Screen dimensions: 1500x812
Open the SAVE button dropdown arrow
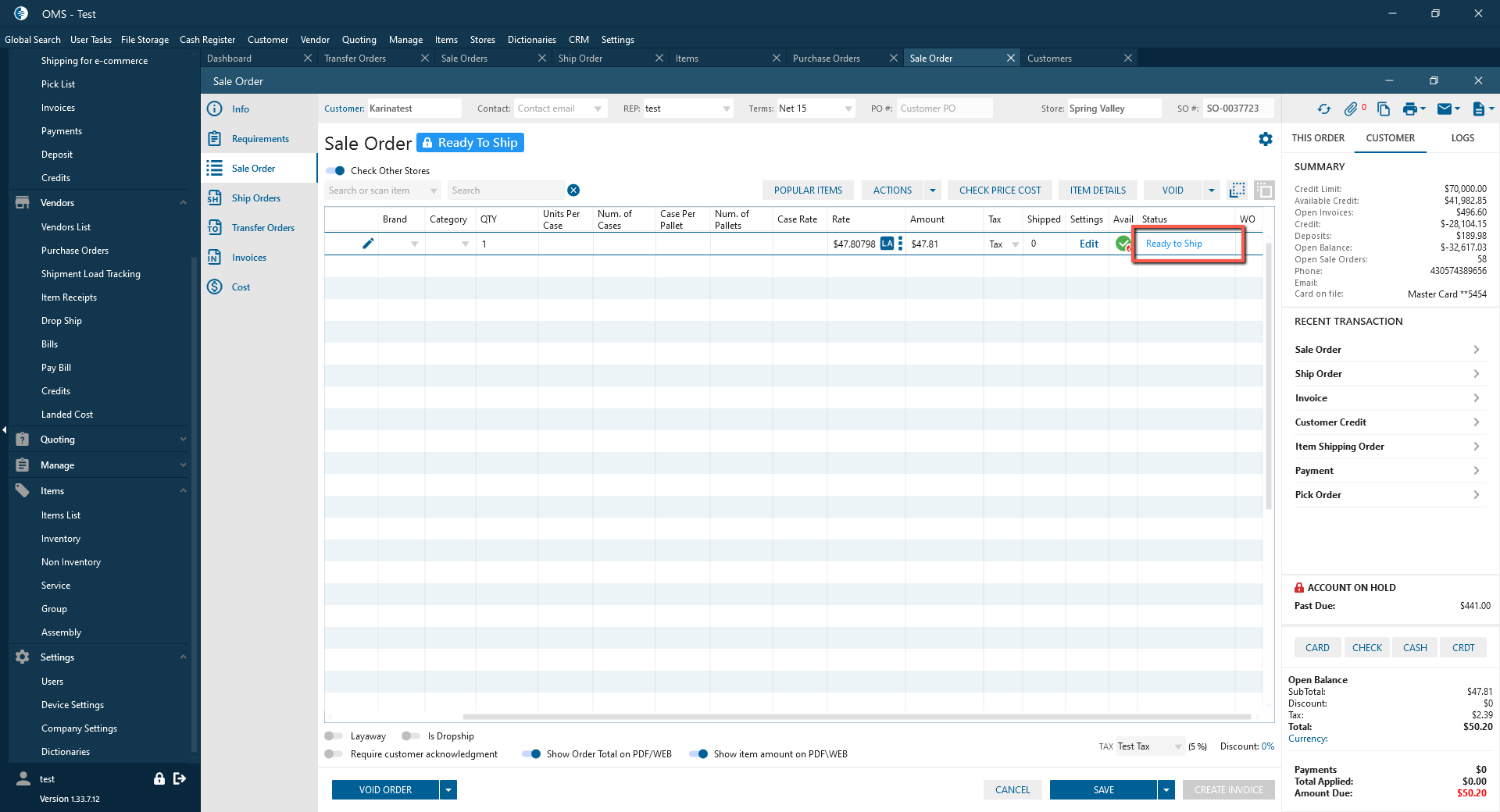click(x=1166, y=790)
